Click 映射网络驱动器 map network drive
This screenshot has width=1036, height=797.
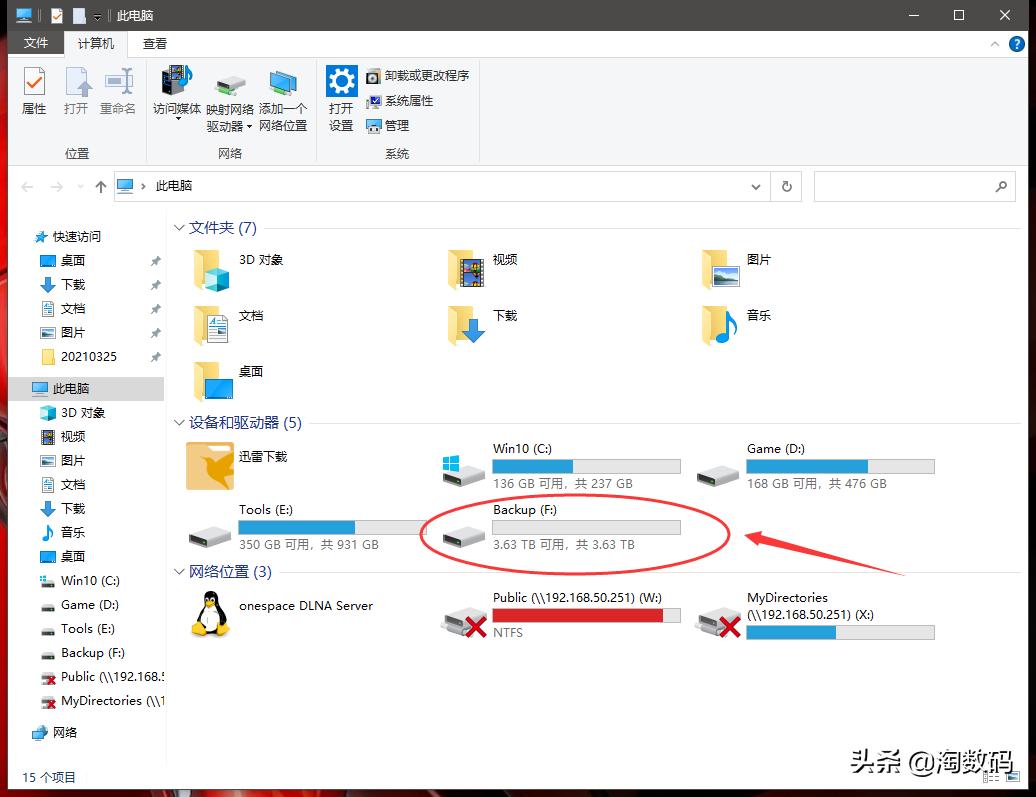[x=230, y=104]
